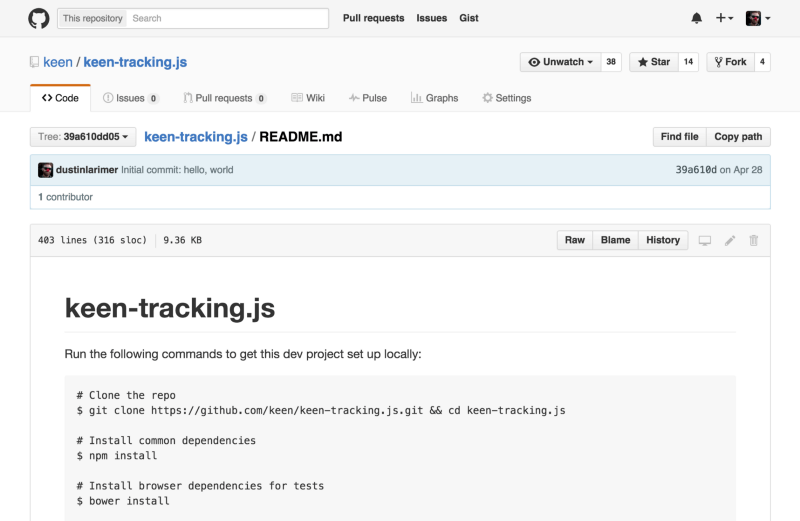
Task: View the 4 forks count
Action: click(x=762, y=62)
